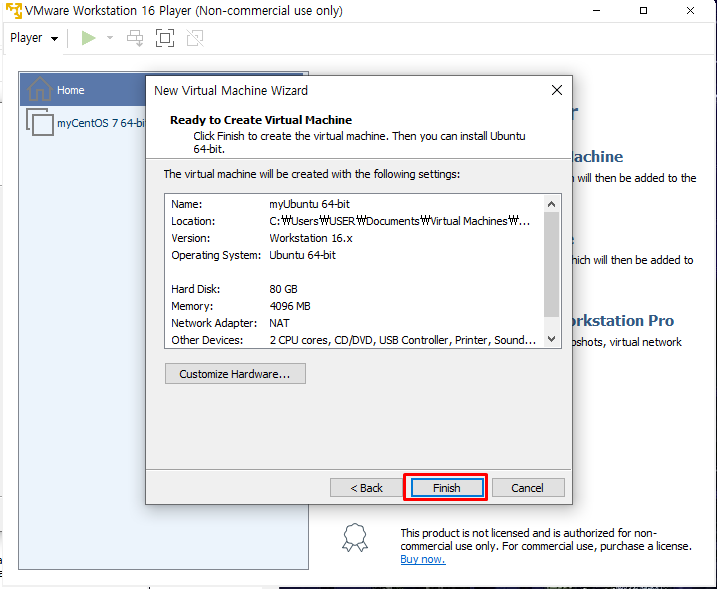Open the Player menu
This screenshot has height=589, width=717.
point(34,38)
